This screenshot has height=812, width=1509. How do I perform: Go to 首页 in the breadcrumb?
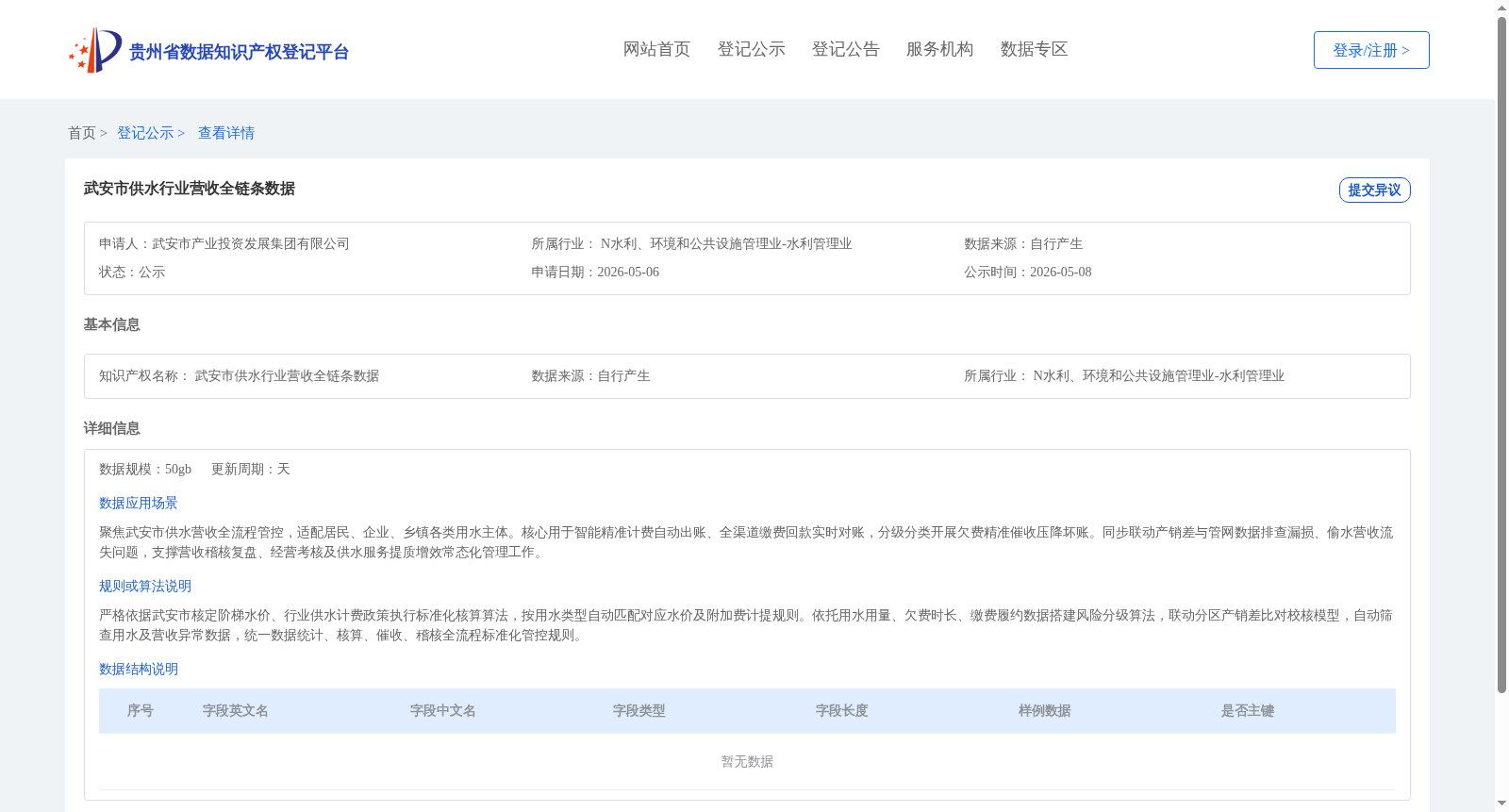81,133
